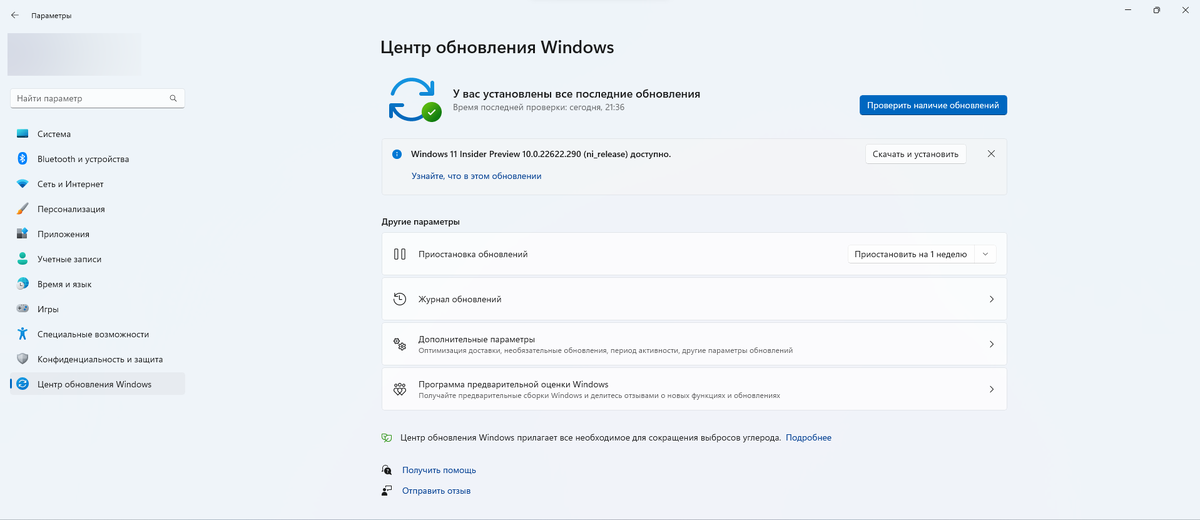1200x520 pixels.
Task: Maximize or restore the Settings window
Action: click(x=1156, y=10)
